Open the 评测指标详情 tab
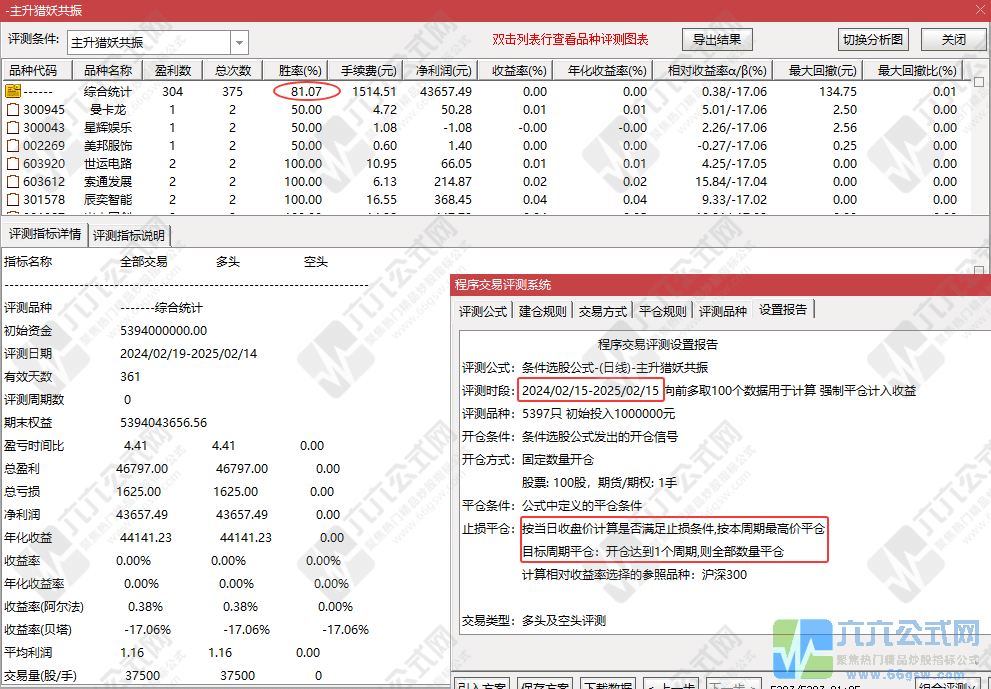The image size is (991, 689). (x=45, y=235)
